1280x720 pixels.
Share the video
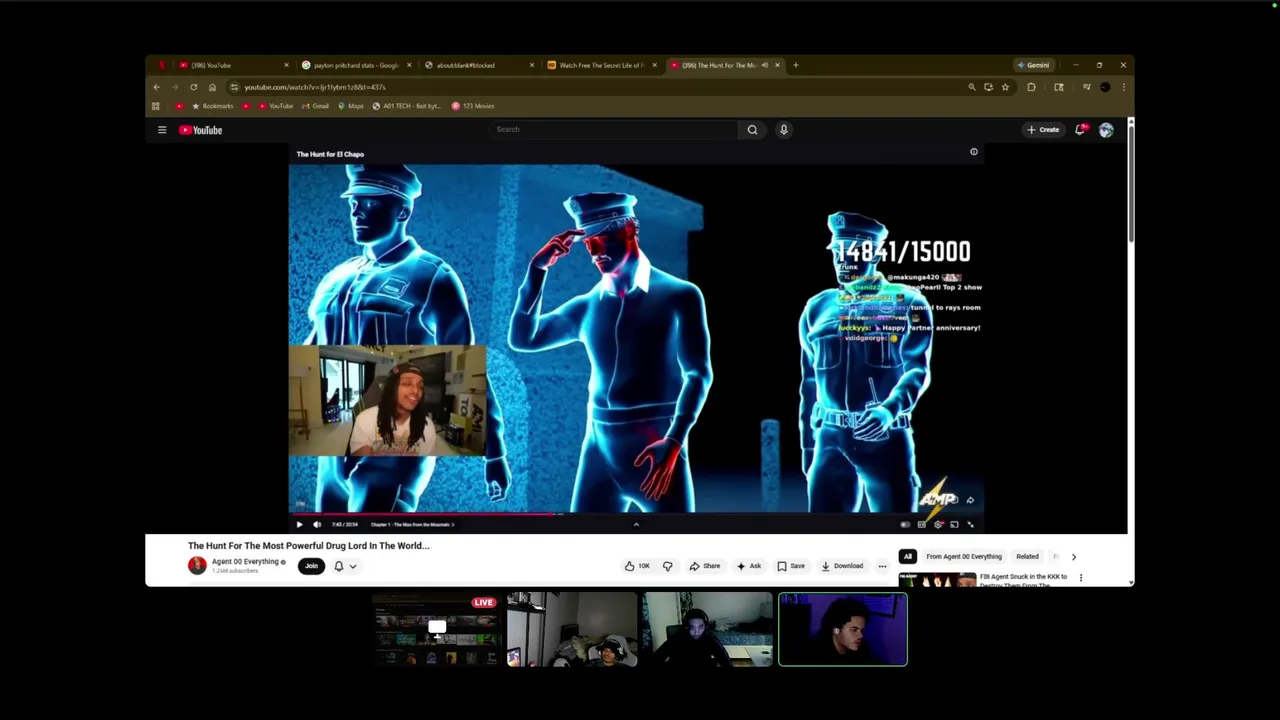pos(705,566)
